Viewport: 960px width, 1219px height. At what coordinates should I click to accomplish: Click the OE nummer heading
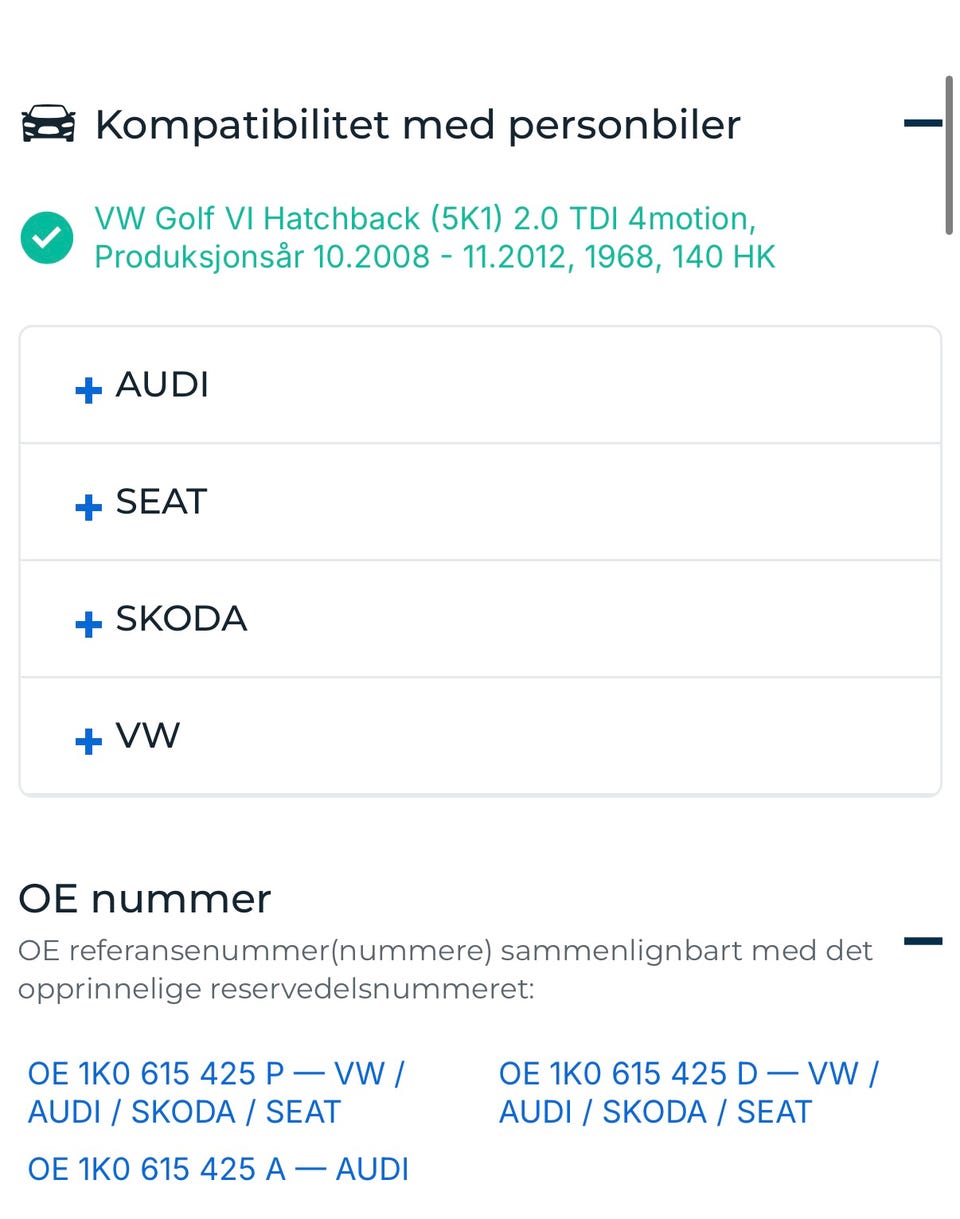pos(145,899)
